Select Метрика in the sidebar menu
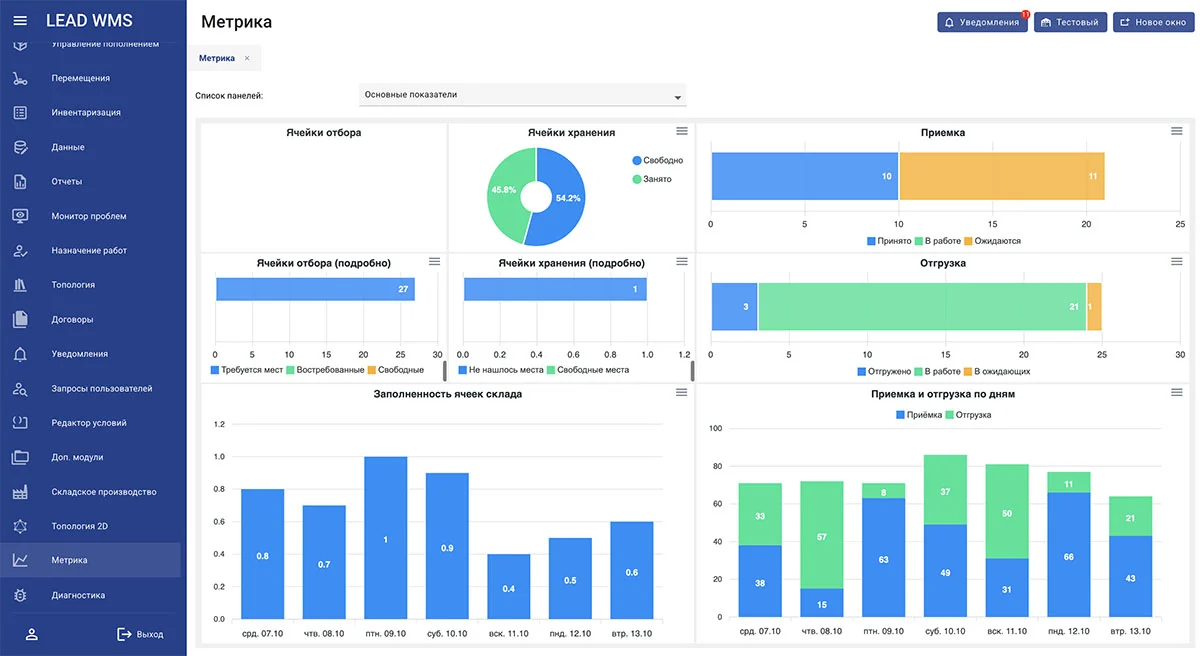Image resolution: width=1200 pixels, height=656 pixels. [x=90, y=560]
